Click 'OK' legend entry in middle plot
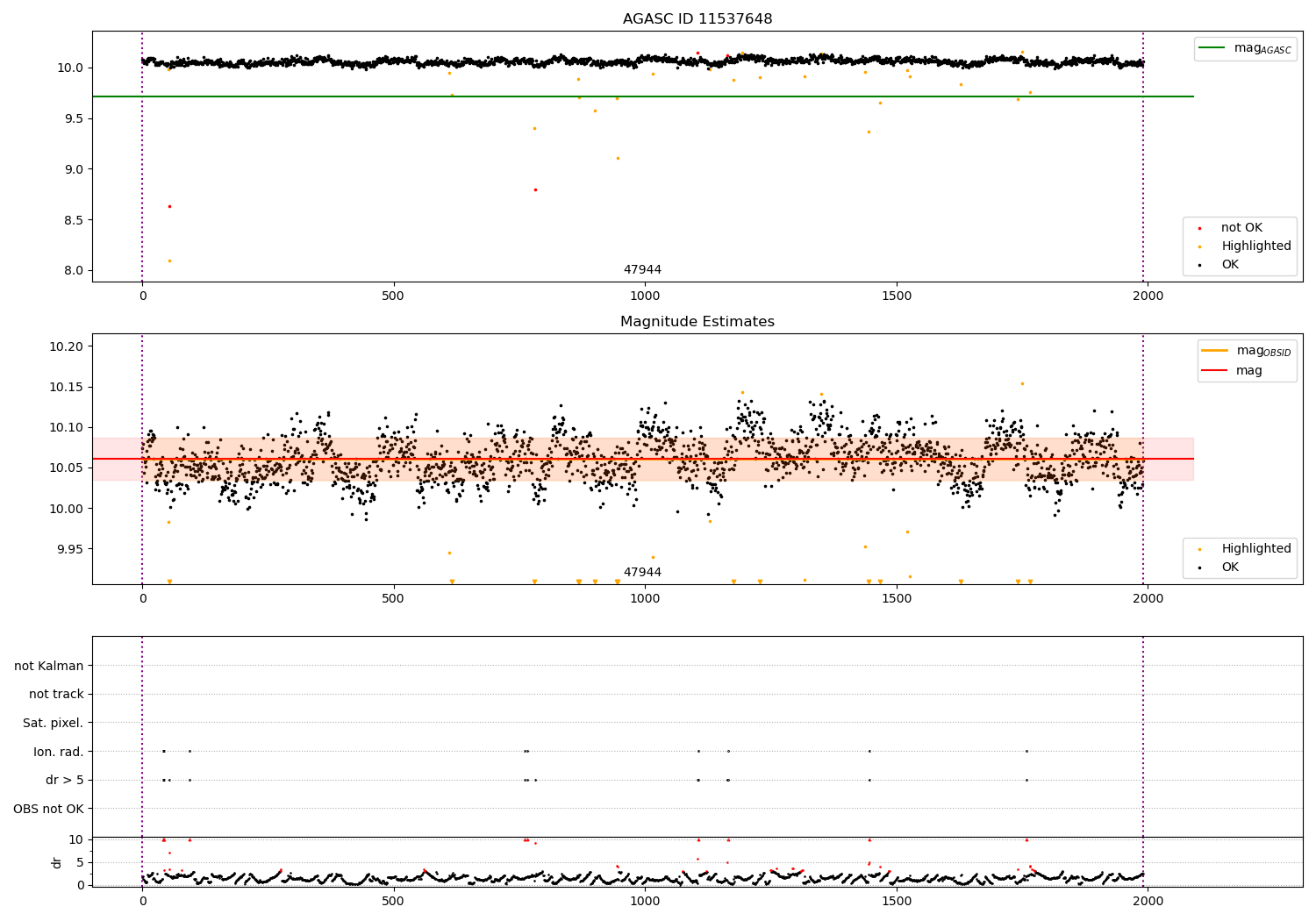 (x=1219, y=568)
